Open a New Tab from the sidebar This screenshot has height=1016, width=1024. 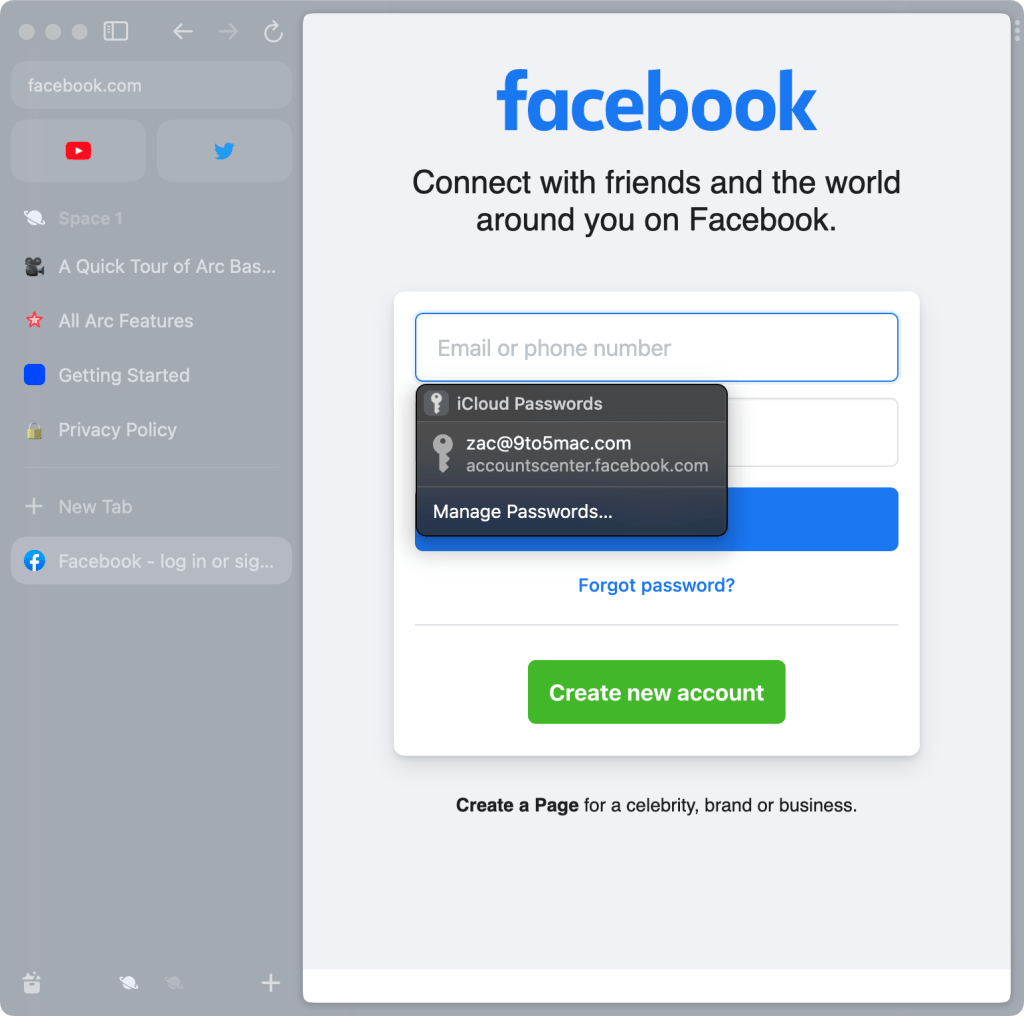coord(94,507)
